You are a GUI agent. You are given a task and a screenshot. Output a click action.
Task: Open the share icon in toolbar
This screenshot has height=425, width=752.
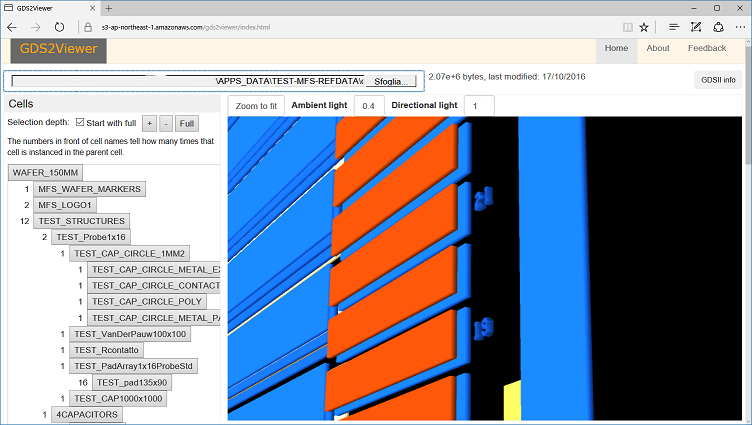click(x=718, y=27)
